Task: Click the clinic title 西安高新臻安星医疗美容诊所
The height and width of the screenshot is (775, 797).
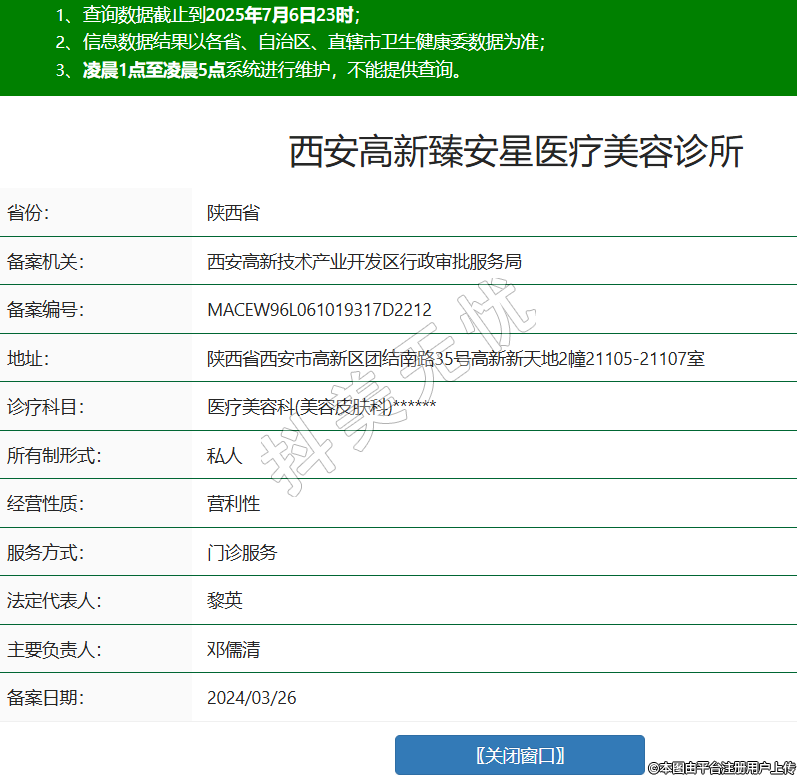Action: pyautogui.click(x=516, y=153)
